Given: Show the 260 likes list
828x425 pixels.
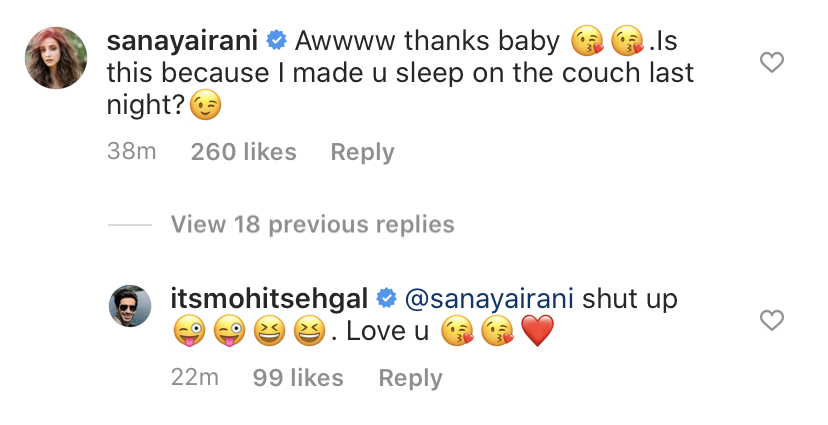Looking at the screenshot, I should 243,152.
